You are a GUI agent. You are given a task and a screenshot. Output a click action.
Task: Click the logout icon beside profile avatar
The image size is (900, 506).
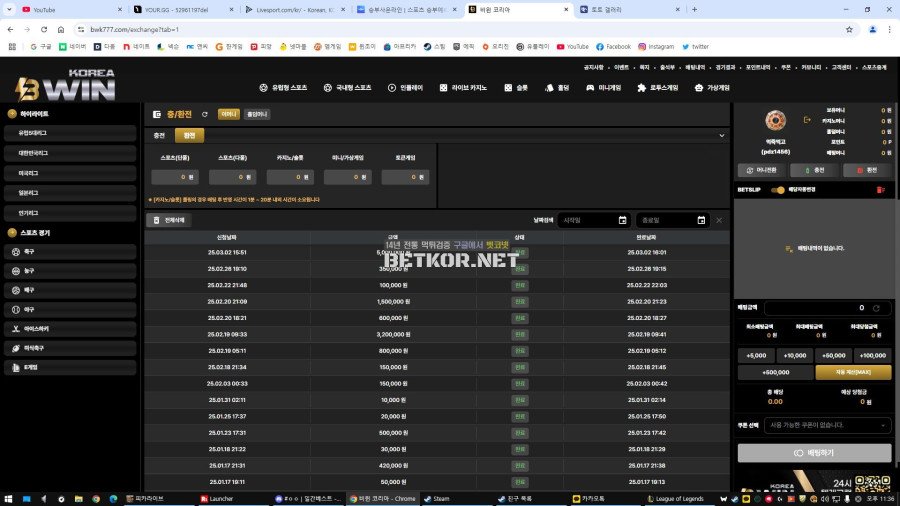[807, 121]
